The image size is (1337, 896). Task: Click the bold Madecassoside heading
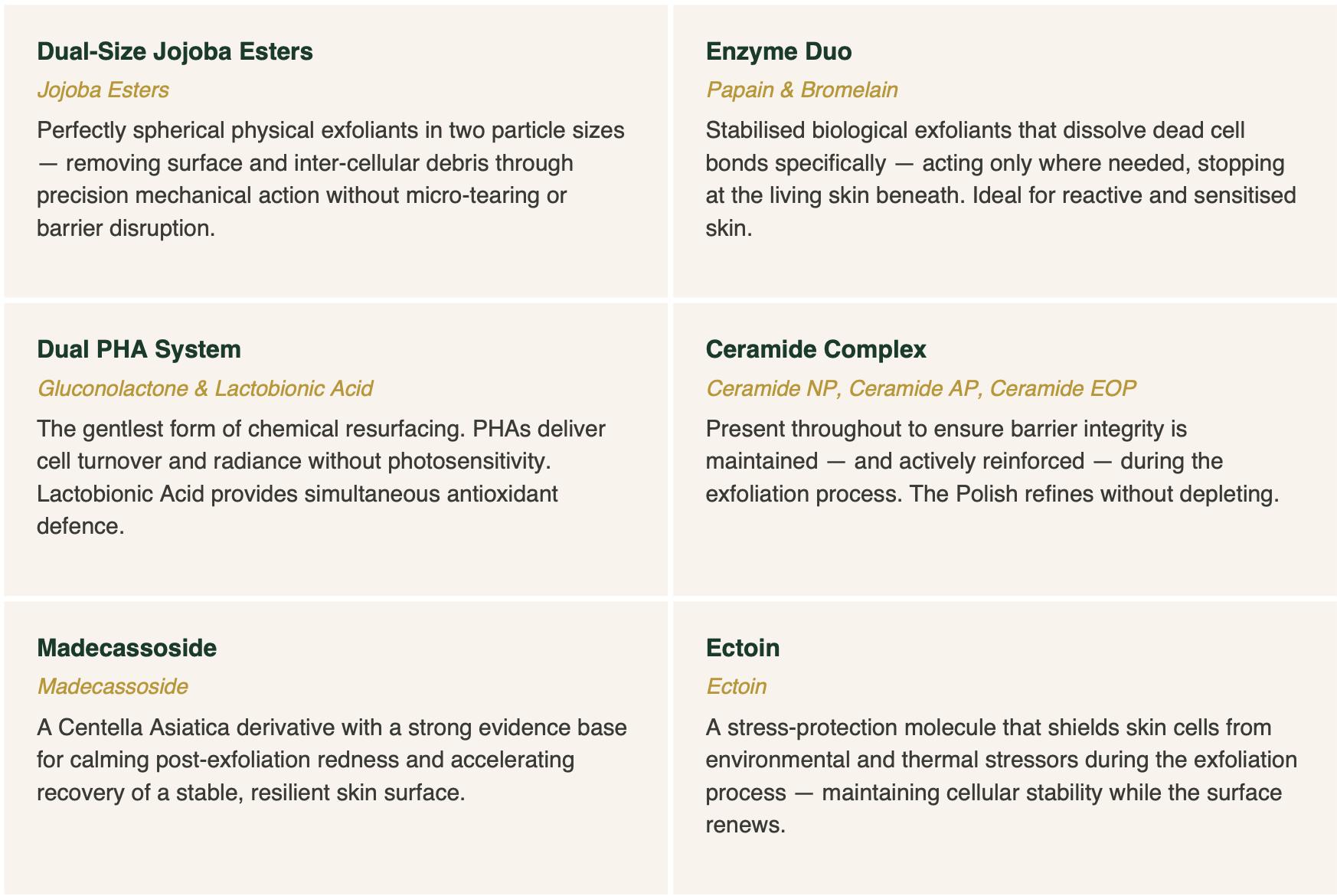click(126, 648)
